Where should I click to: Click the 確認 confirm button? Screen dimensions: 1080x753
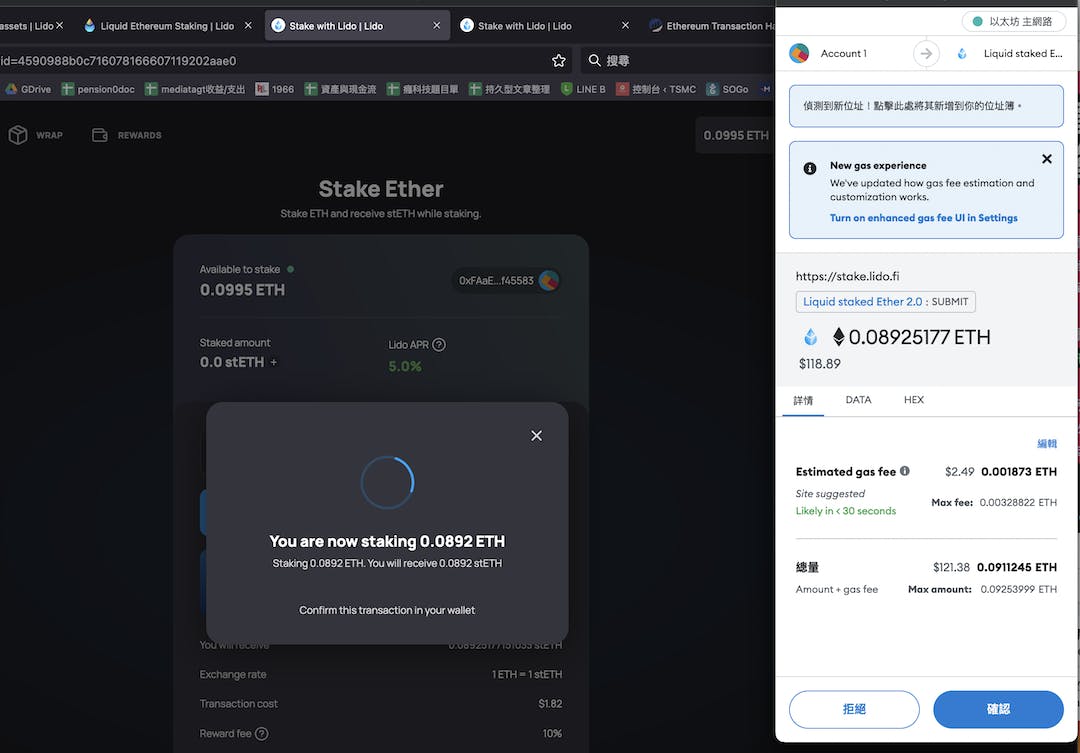[x=998, y=709]
